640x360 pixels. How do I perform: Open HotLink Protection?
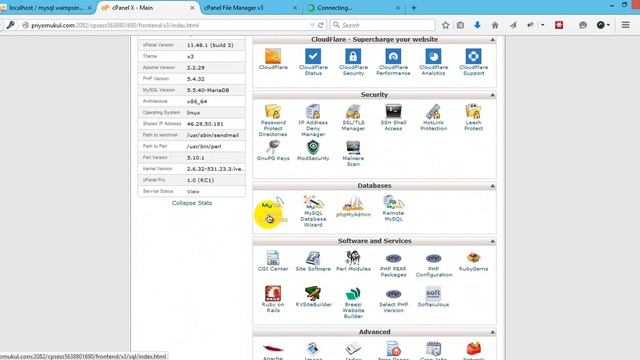click(433, 118)
